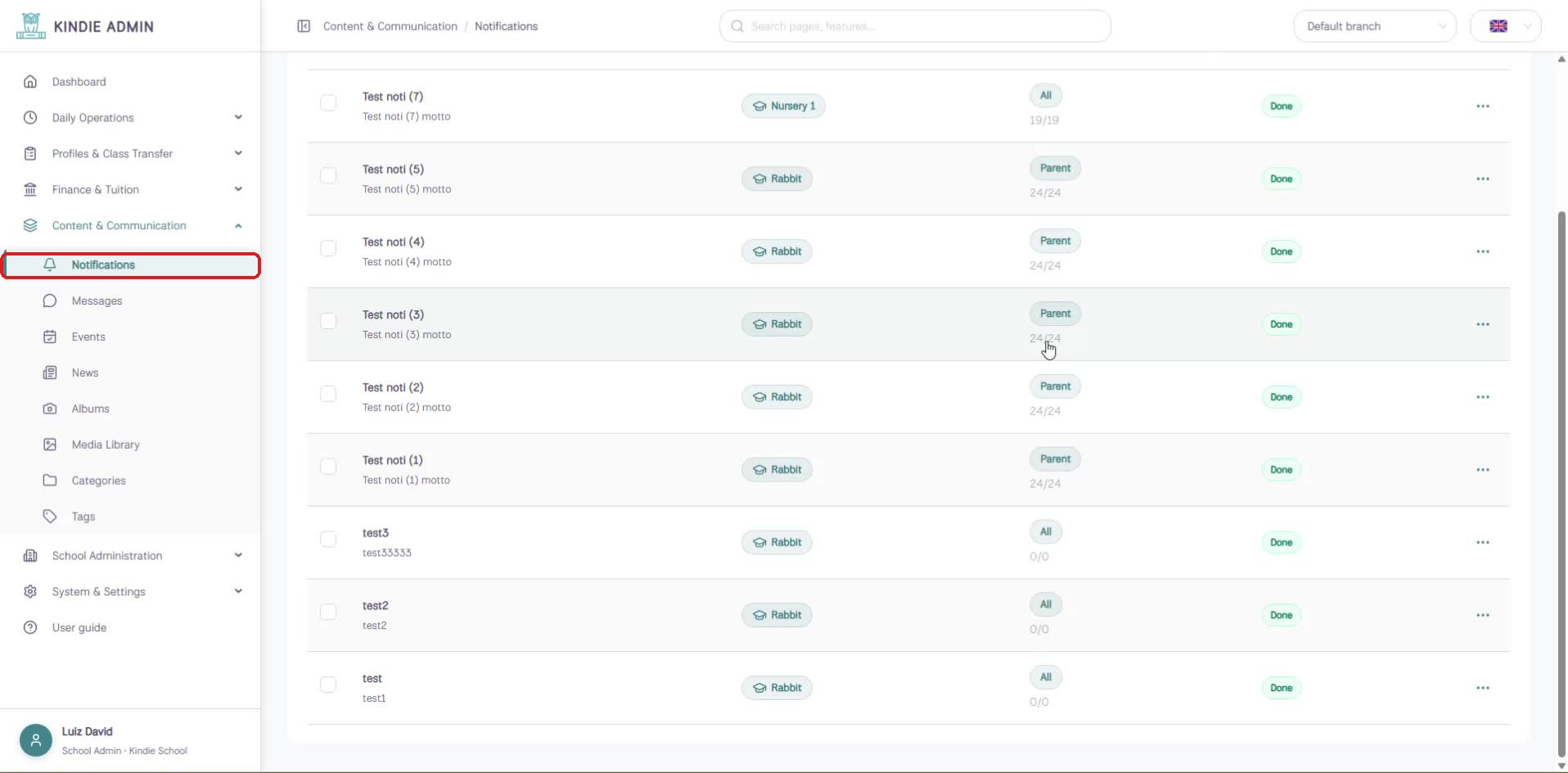Click the Kindie Admin owl logo
1568x773 pixels.
point(31,26)
